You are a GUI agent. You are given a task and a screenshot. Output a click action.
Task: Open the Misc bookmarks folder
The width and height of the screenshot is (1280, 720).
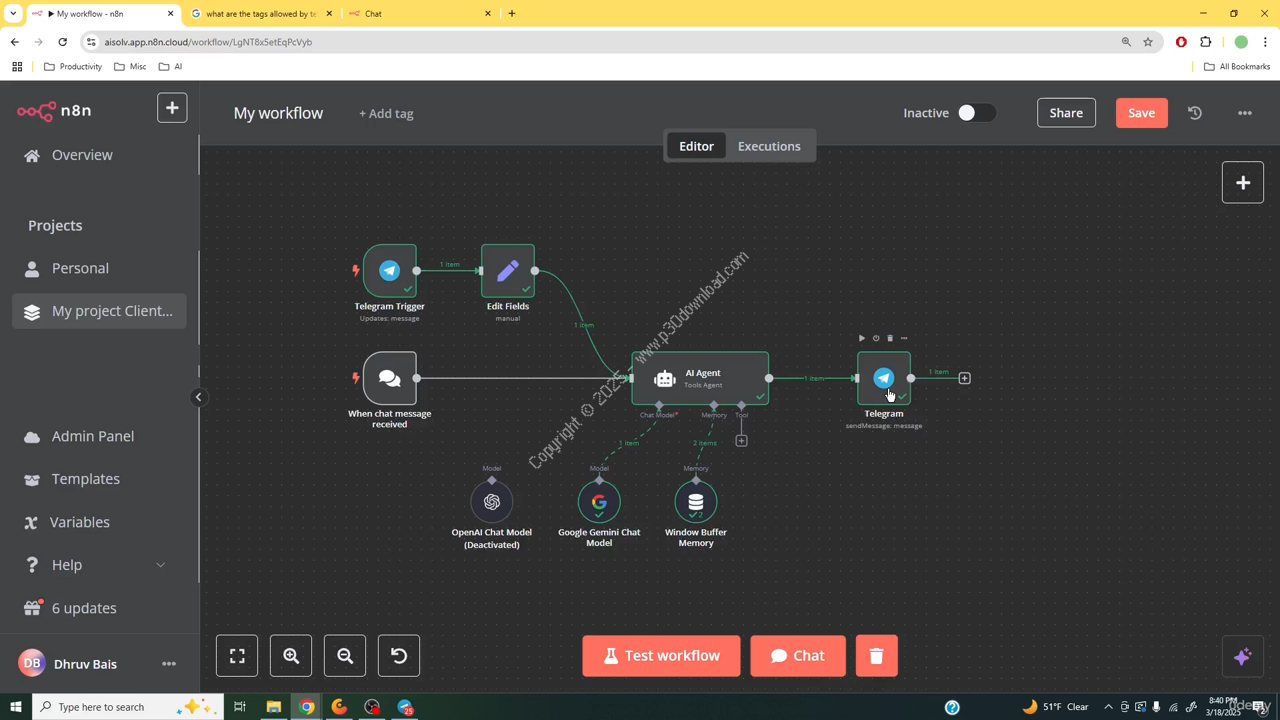tap(130, 67)
